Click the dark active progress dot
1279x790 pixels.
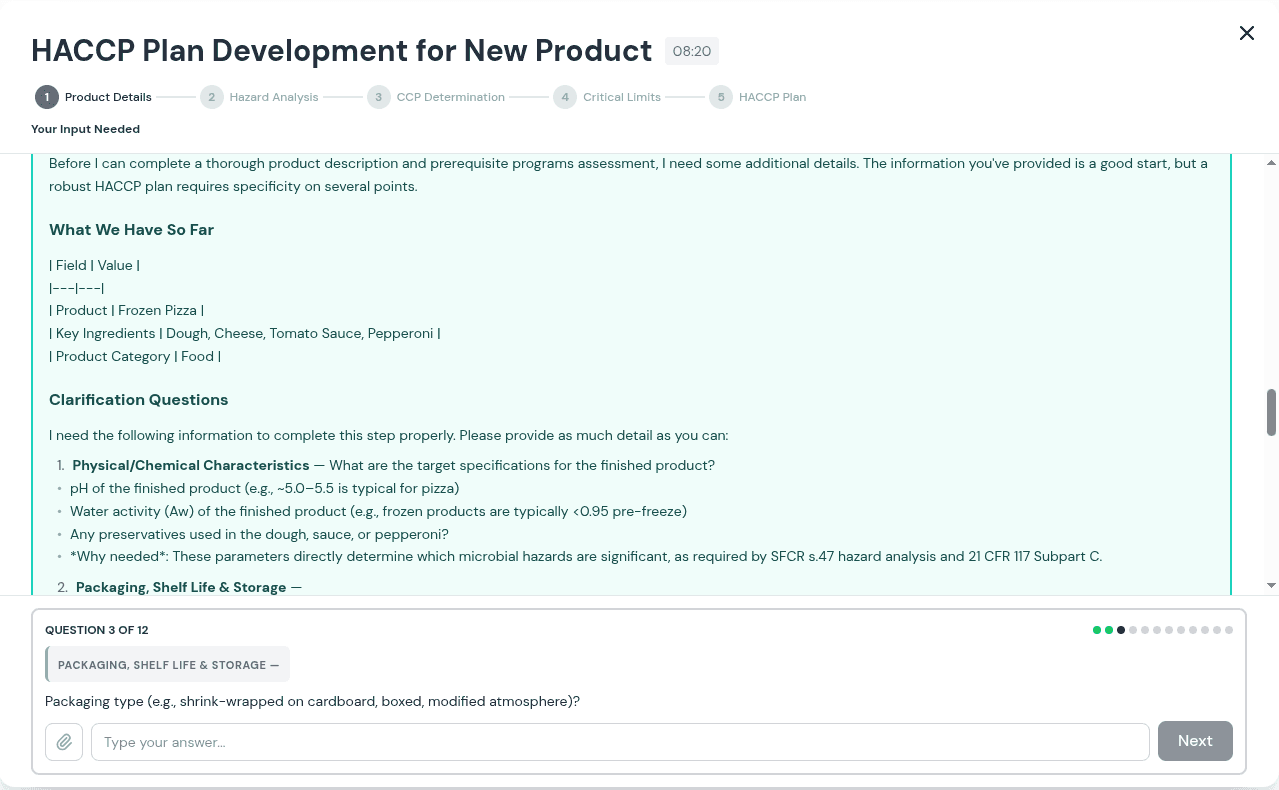[x=1120, y=630]
